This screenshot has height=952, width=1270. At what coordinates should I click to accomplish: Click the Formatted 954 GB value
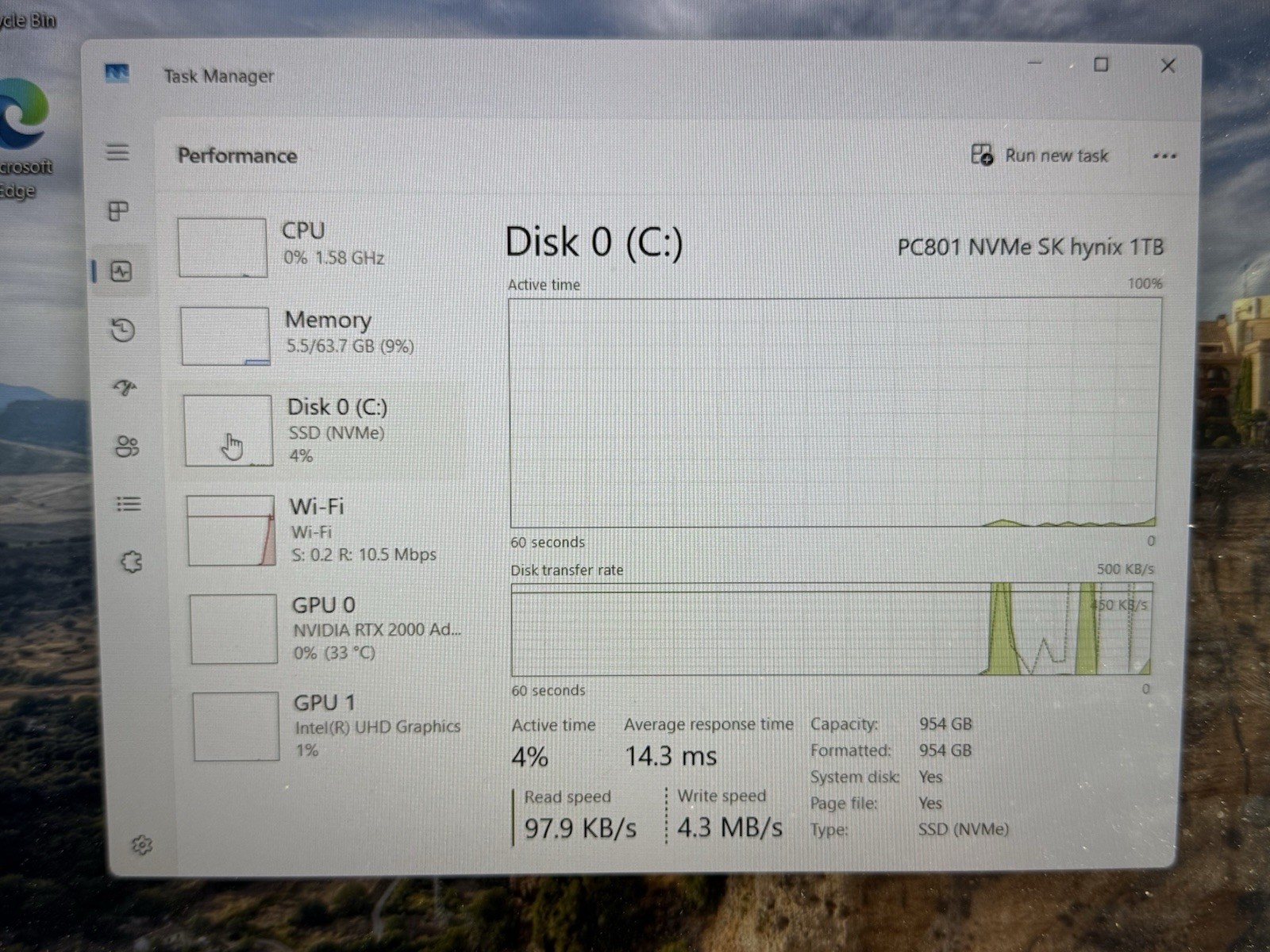[945, 750]
